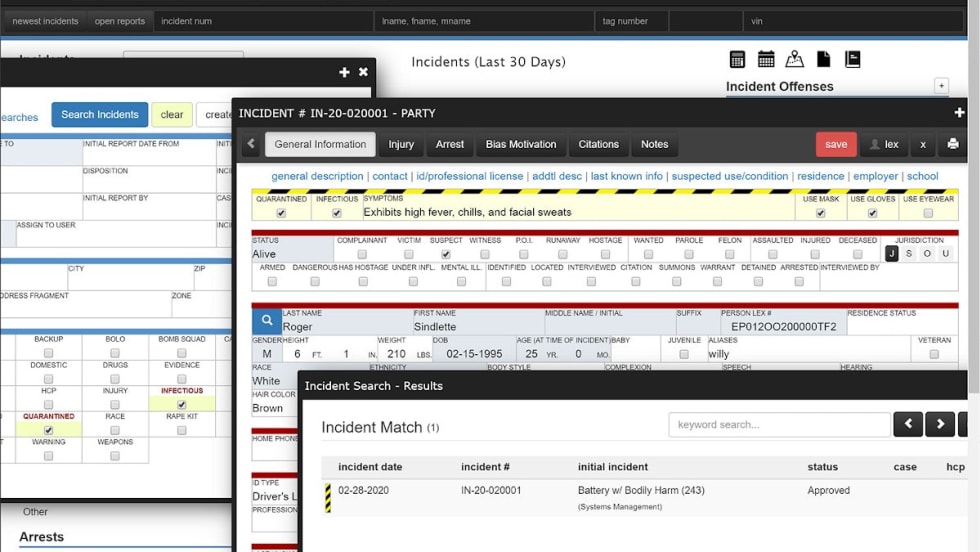Uncheck the Quarantined checkbox in party form
This screenshot has height=552, width=980.
click(281, 213)
